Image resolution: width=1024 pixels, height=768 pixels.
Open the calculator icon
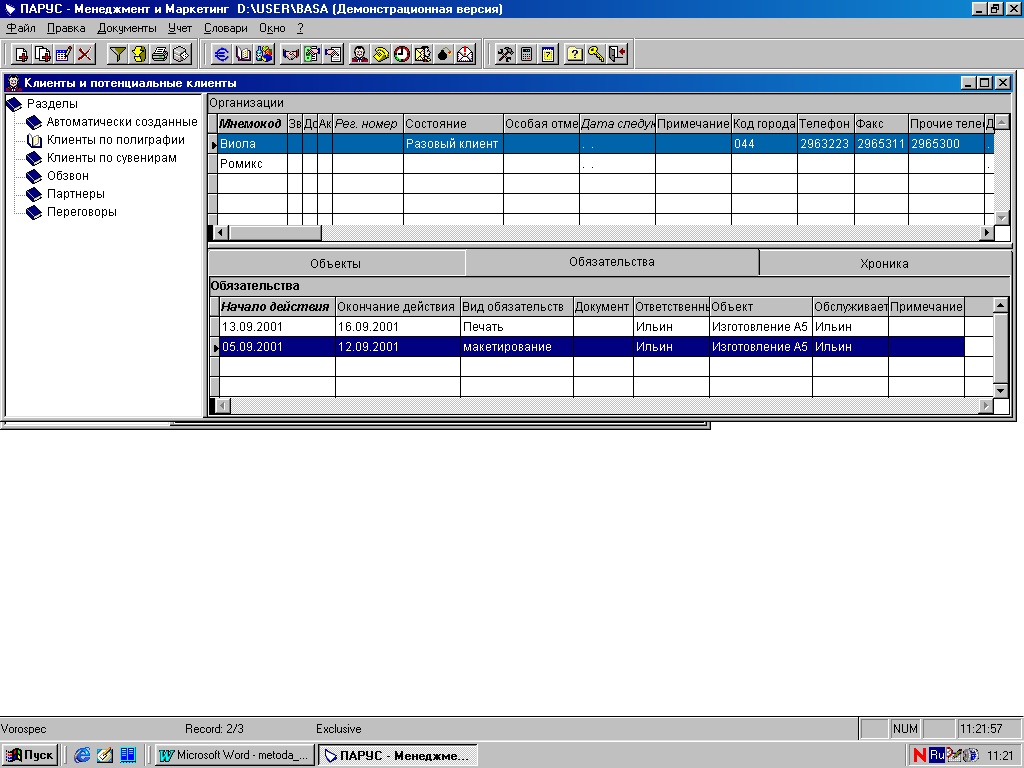[526, 54]
